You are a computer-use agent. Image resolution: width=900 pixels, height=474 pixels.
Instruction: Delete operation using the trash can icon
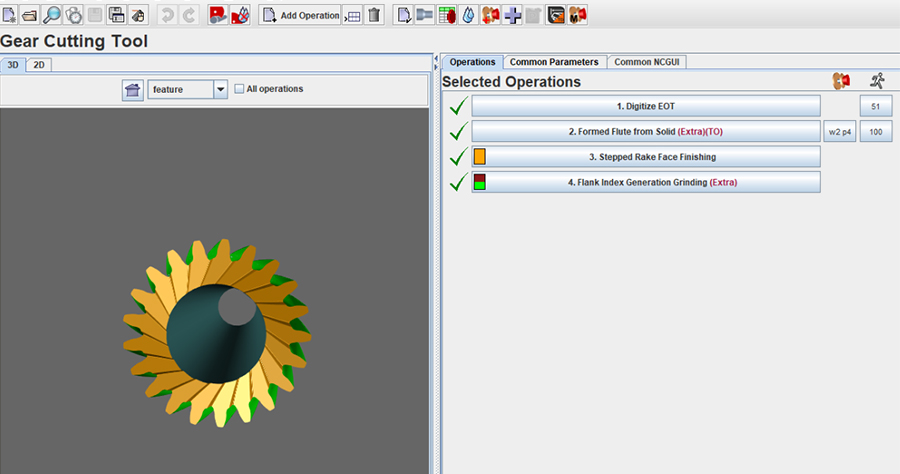pos(375,15)
